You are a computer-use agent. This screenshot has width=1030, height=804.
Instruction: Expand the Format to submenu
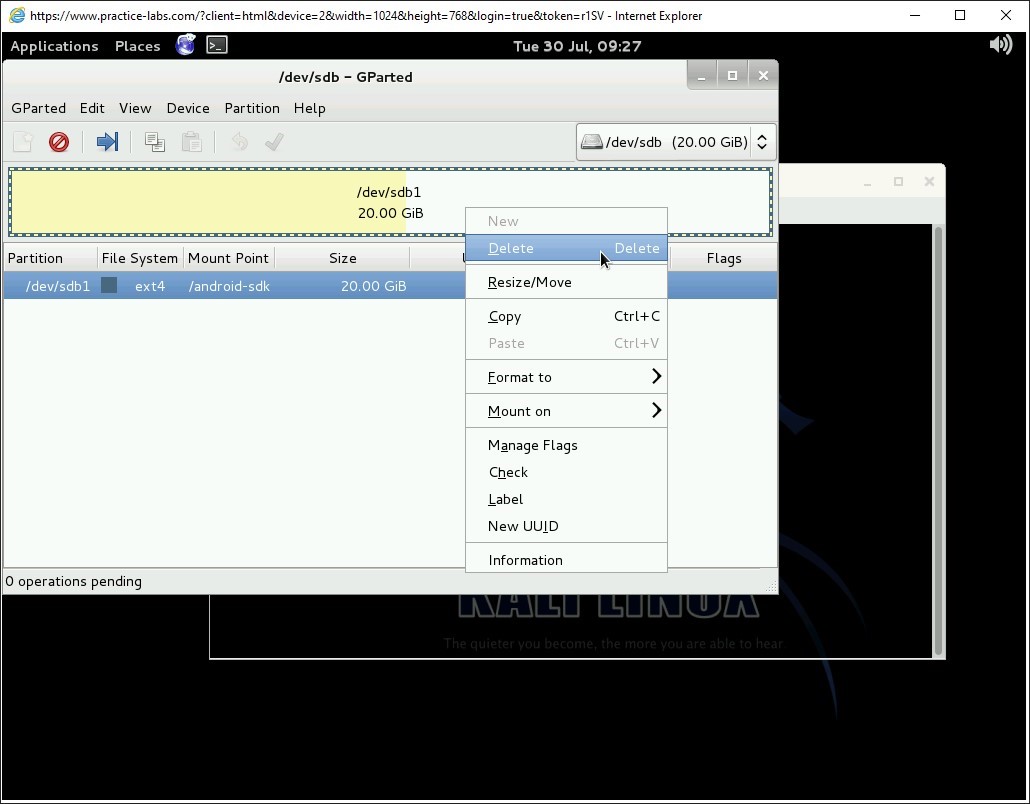(x=566, y=377)
